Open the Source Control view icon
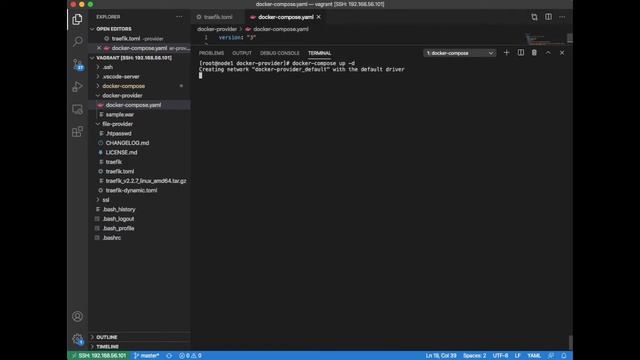This screenshot has height=360, width=640. (x=77, y=64)
